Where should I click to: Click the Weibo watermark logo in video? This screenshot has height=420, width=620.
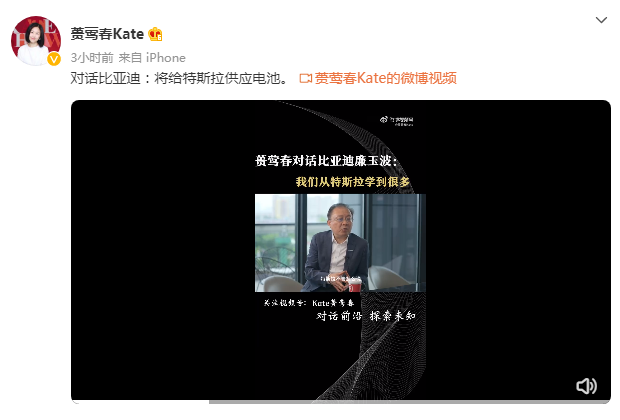(x=397, y=121)
